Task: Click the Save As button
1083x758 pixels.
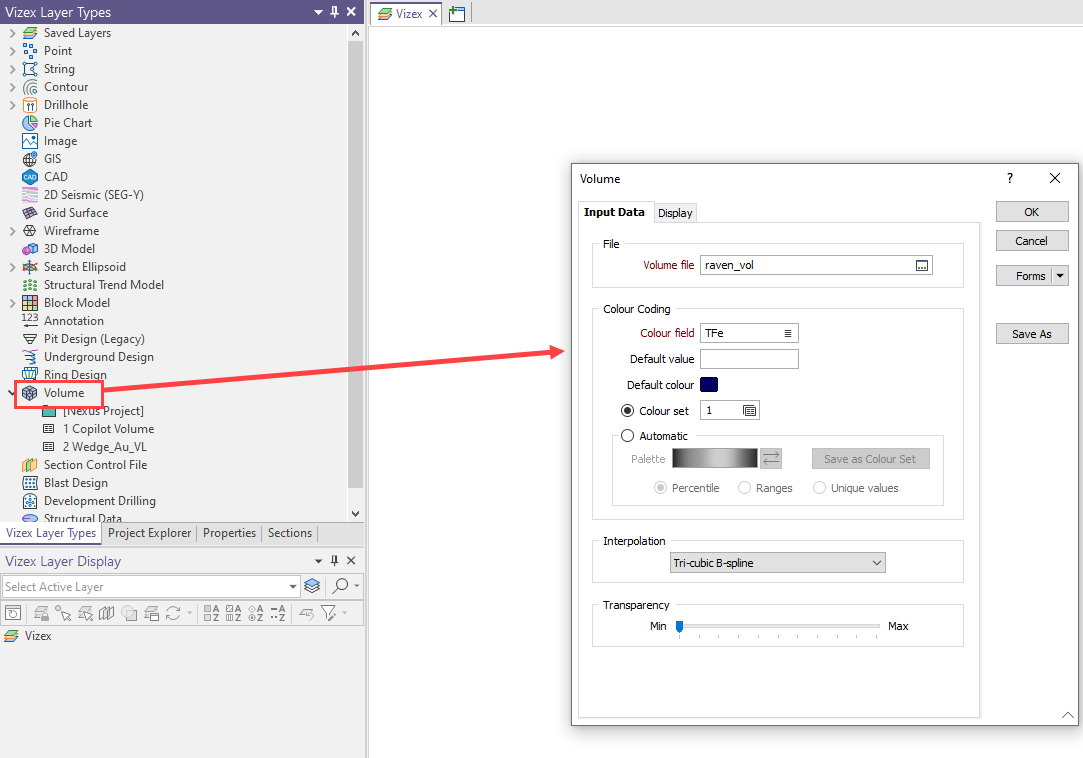Action: tap(1031, 334)
